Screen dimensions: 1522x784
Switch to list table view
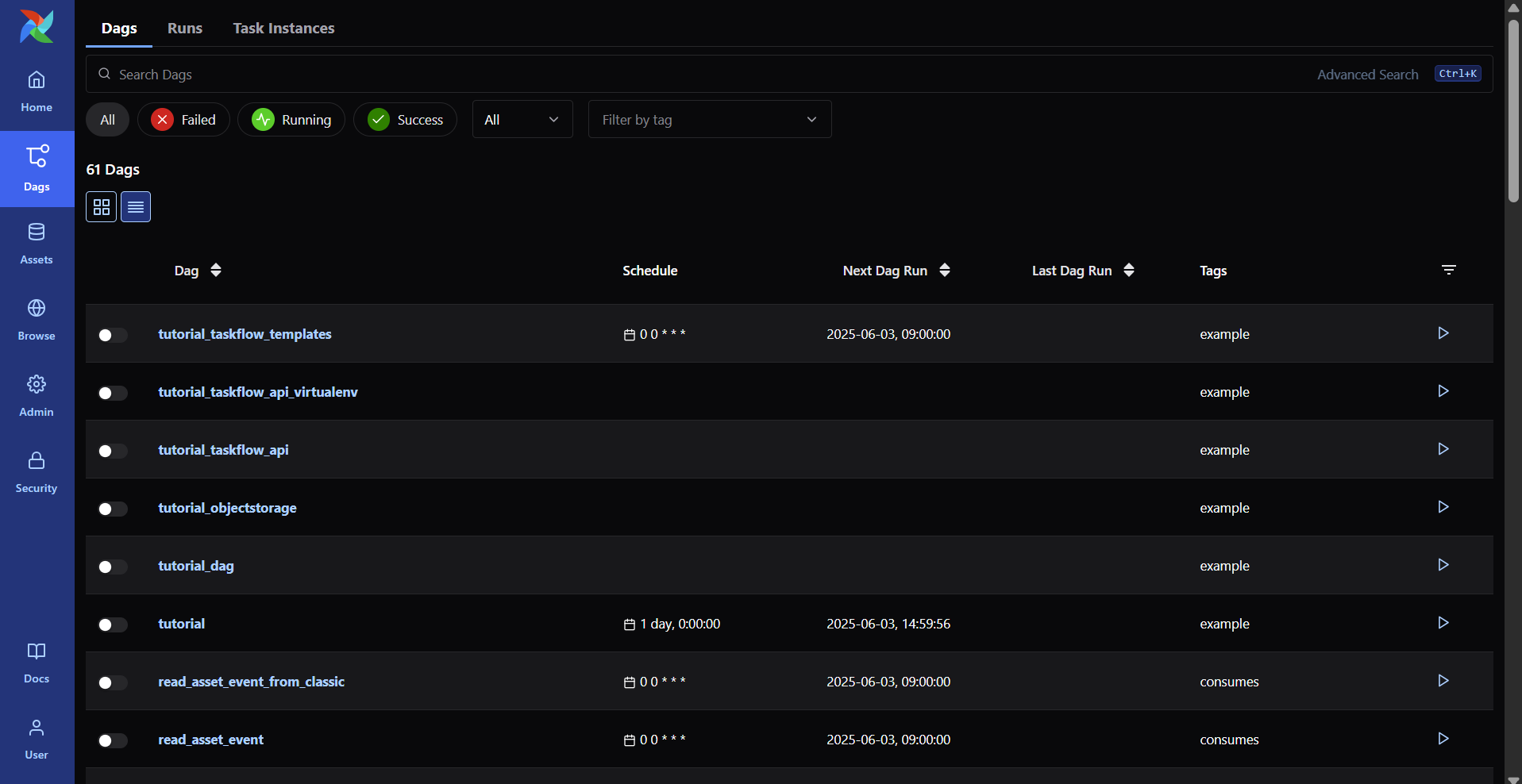click(x=136, y=207)
